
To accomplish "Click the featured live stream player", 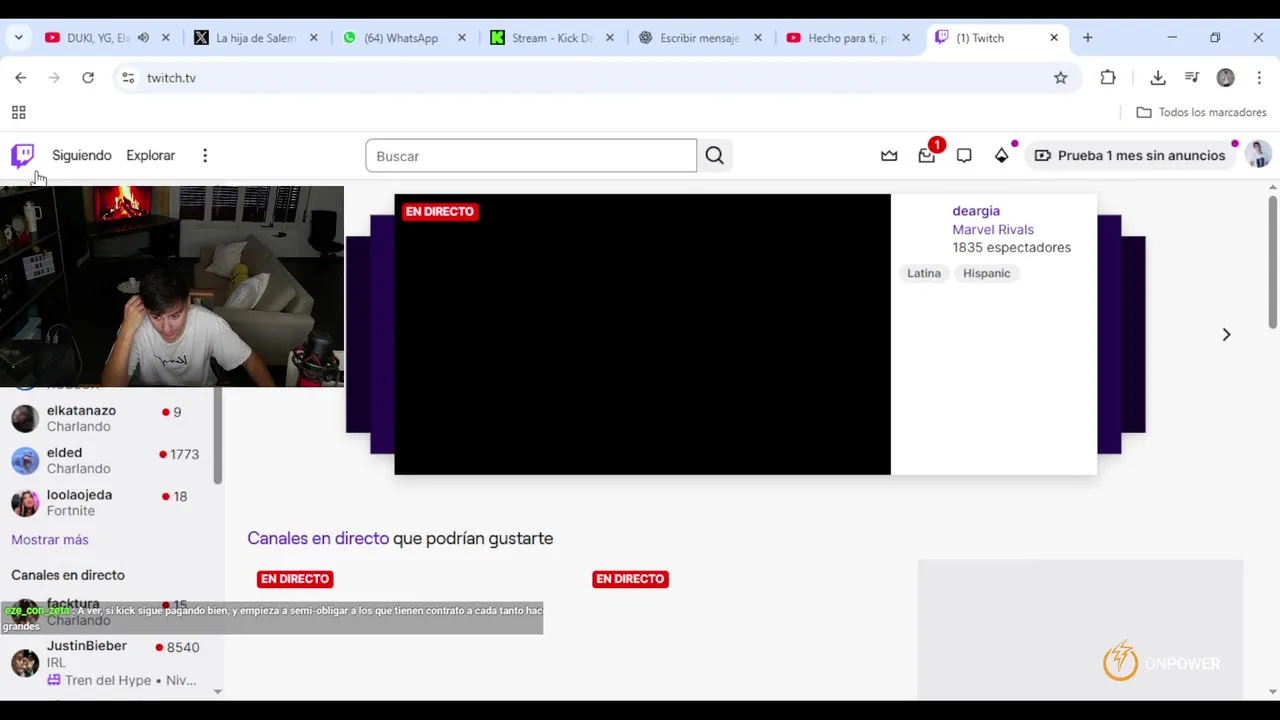I will click(642, 334).
